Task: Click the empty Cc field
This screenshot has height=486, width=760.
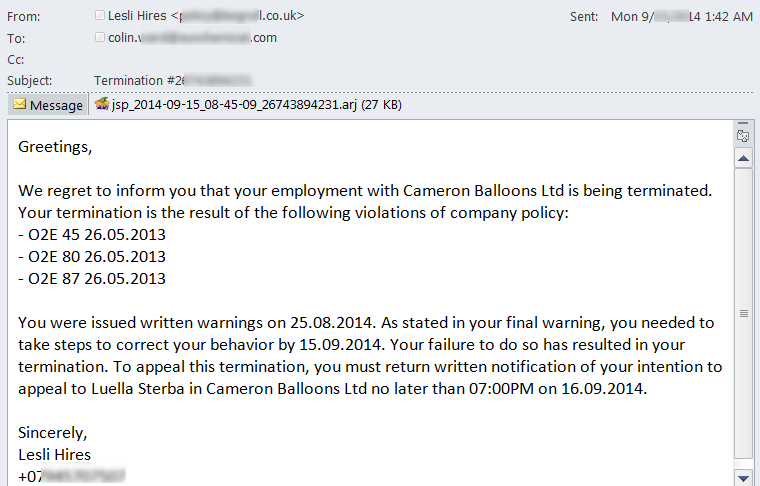Action: click(x=300, y=59)
